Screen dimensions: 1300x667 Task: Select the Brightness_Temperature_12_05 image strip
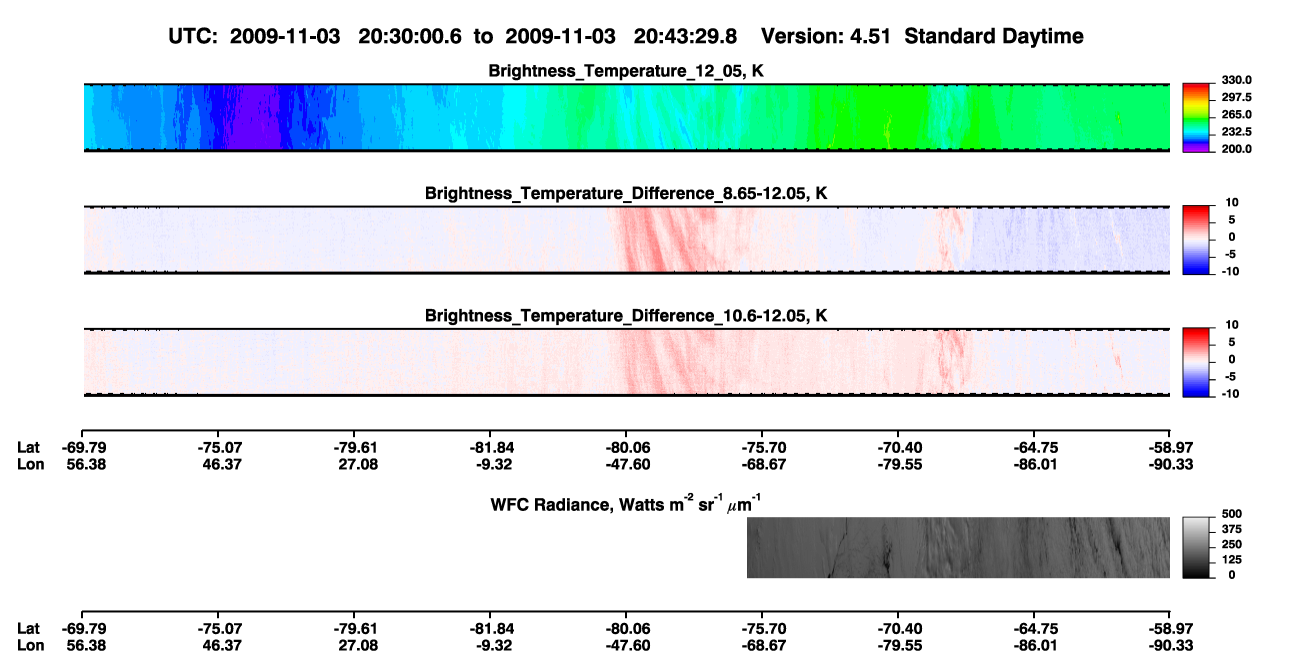[x=626, y=117]
